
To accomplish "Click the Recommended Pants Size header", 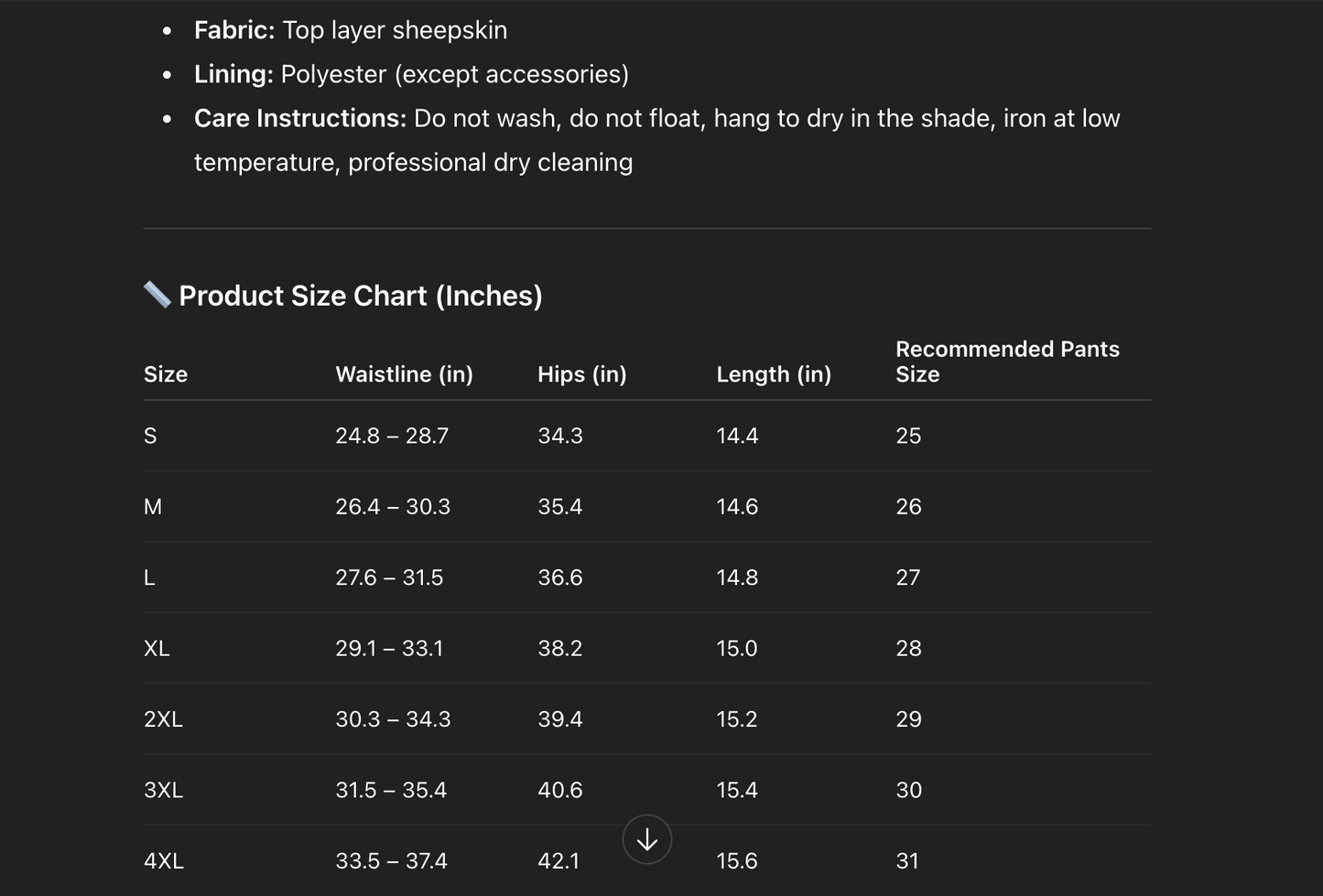I will pyautogui.click(x=1007, y=362).
